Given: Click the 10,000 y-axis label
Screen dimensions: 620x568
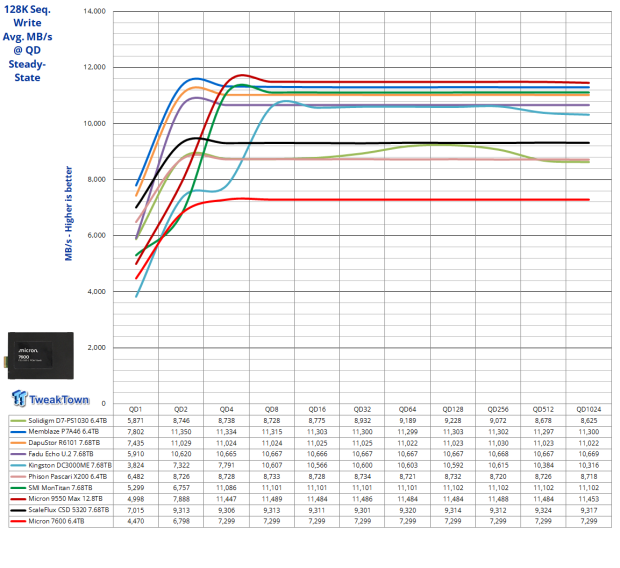Looking at the screenshot, I should (x=95, y=123).
